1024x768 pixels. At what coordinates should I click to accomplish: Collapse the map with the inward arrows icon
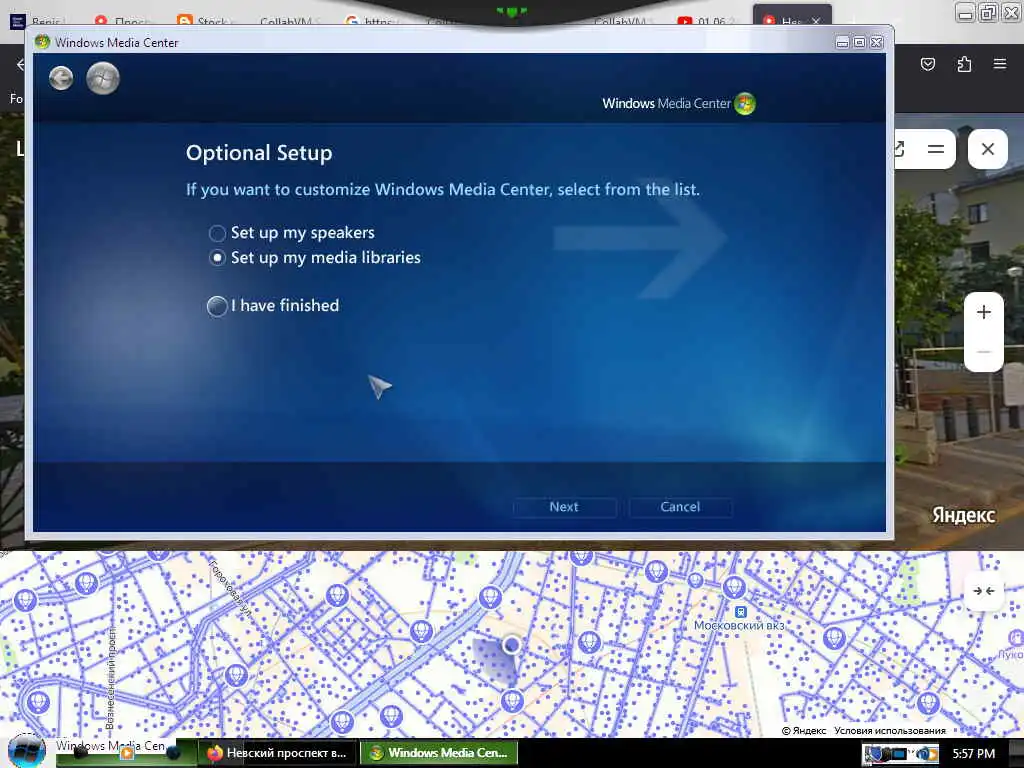[x=984, y=591]
